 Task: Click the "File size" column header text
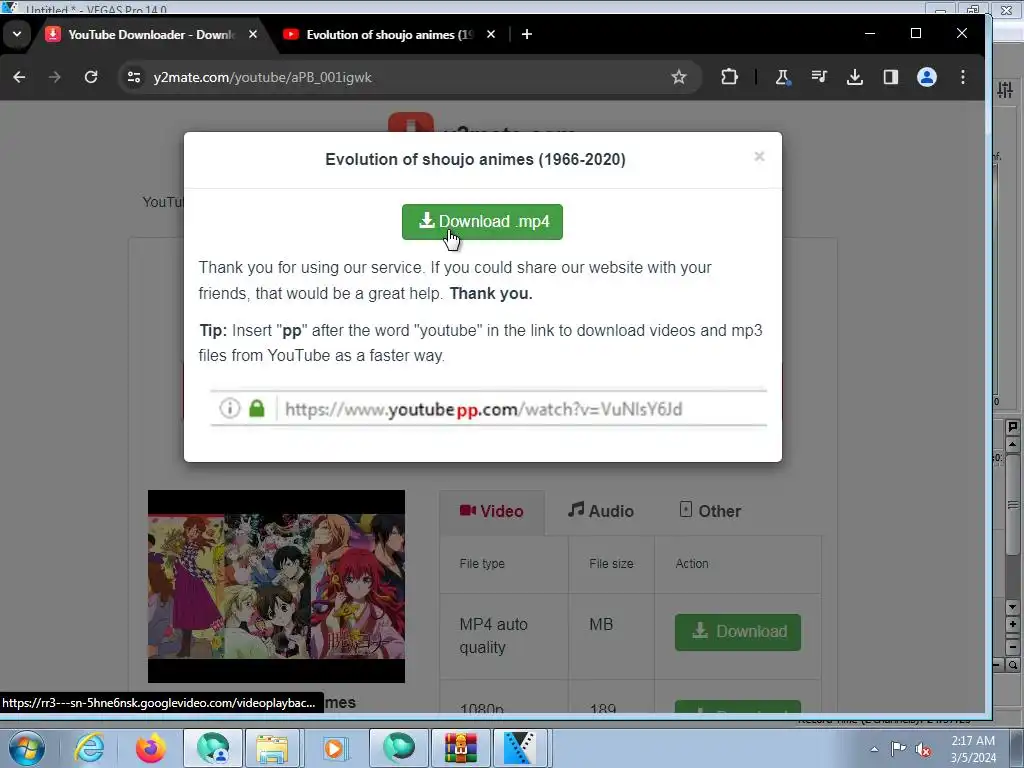pos(611,564)
